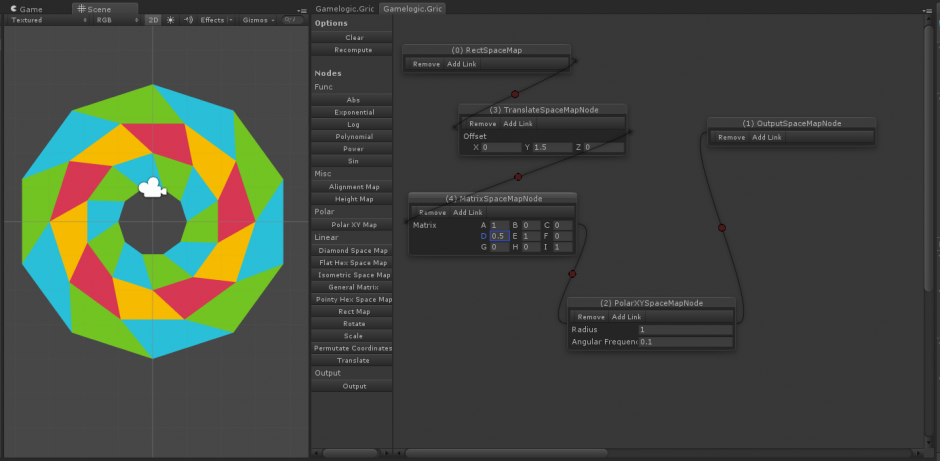This screenshot has width=940, height=461.
Task: Add an Alignment Map node
Action: pos(352,186)
